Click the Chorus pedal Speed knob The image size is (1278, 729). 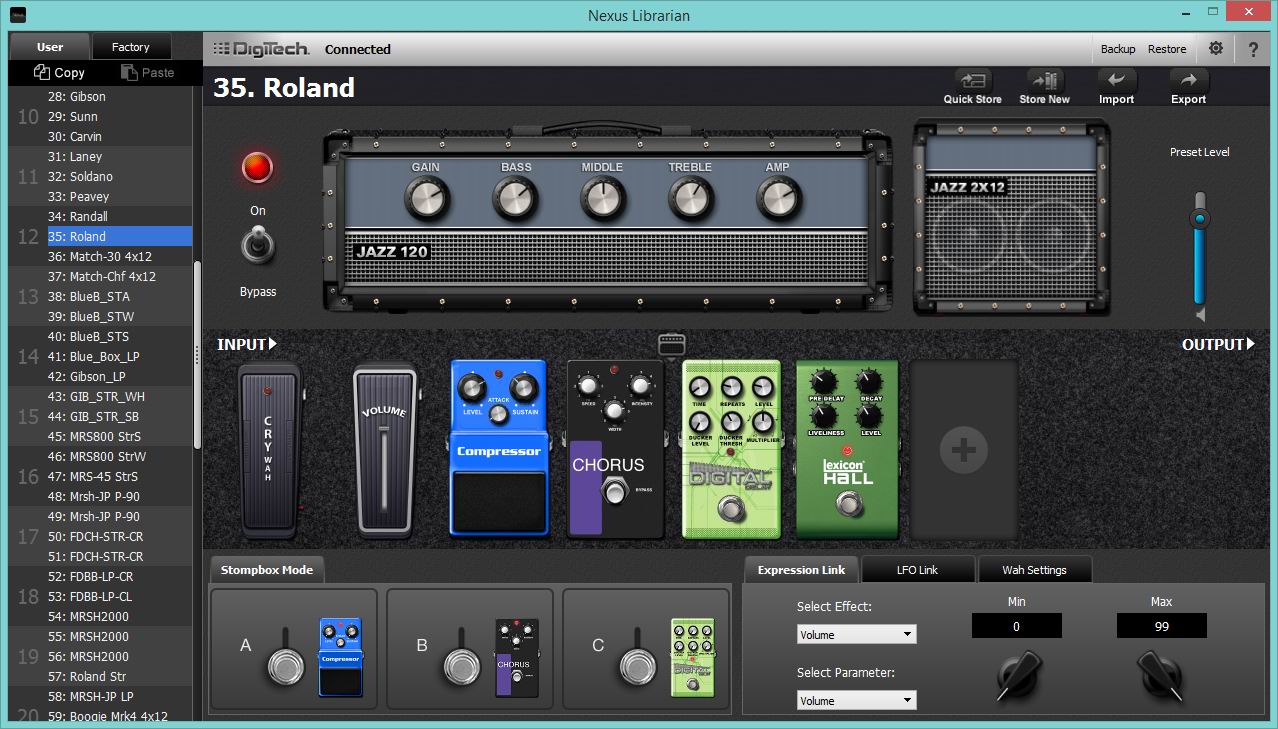click(x=589, y=386)
